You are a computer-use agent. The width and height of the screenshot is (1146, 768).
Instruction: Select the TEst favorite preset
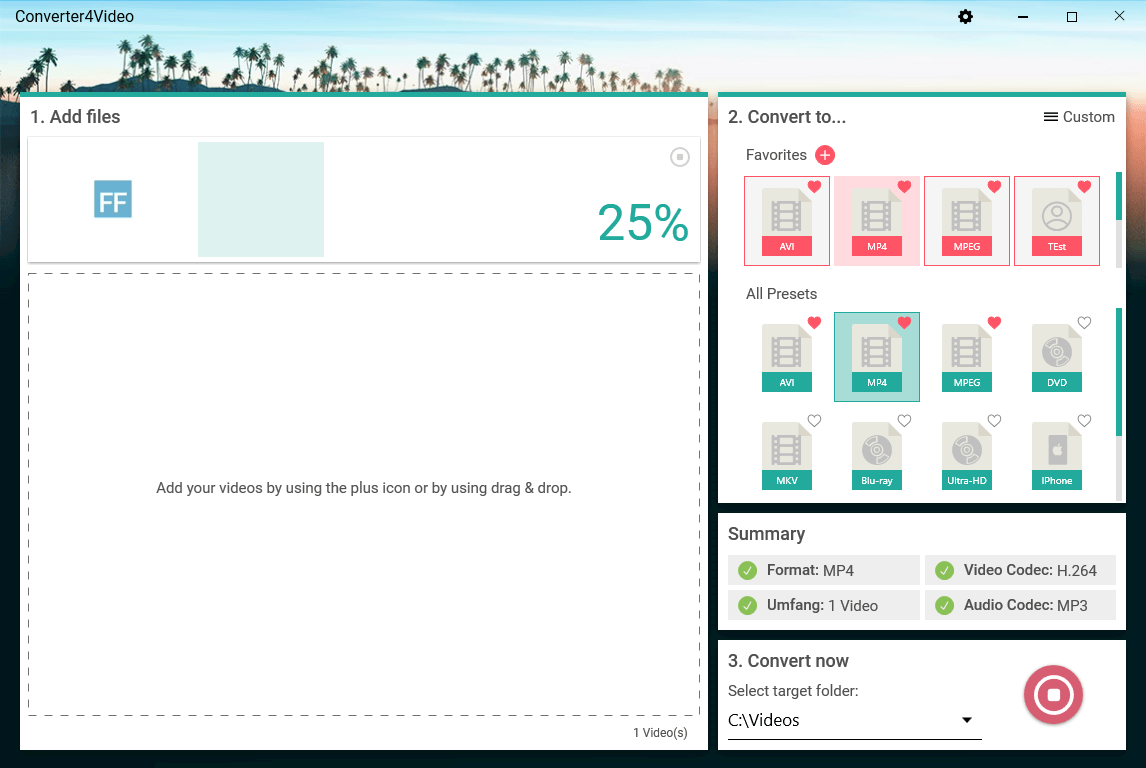pos(1057,221)
